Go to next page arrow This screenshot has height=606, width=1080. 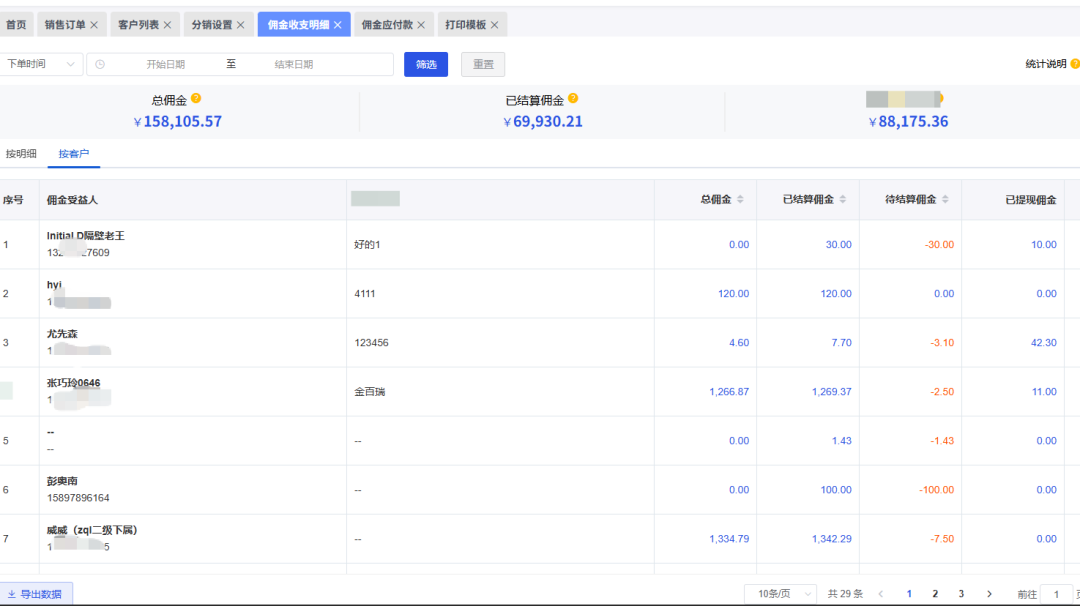[989, 594]
